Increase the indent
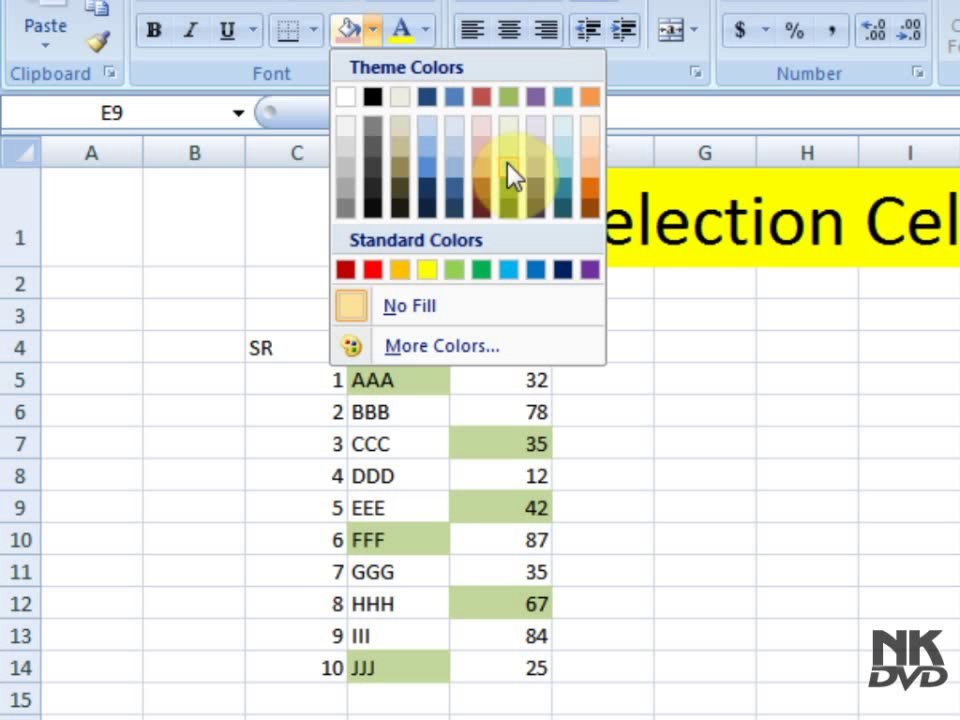 tap(623, 29)
